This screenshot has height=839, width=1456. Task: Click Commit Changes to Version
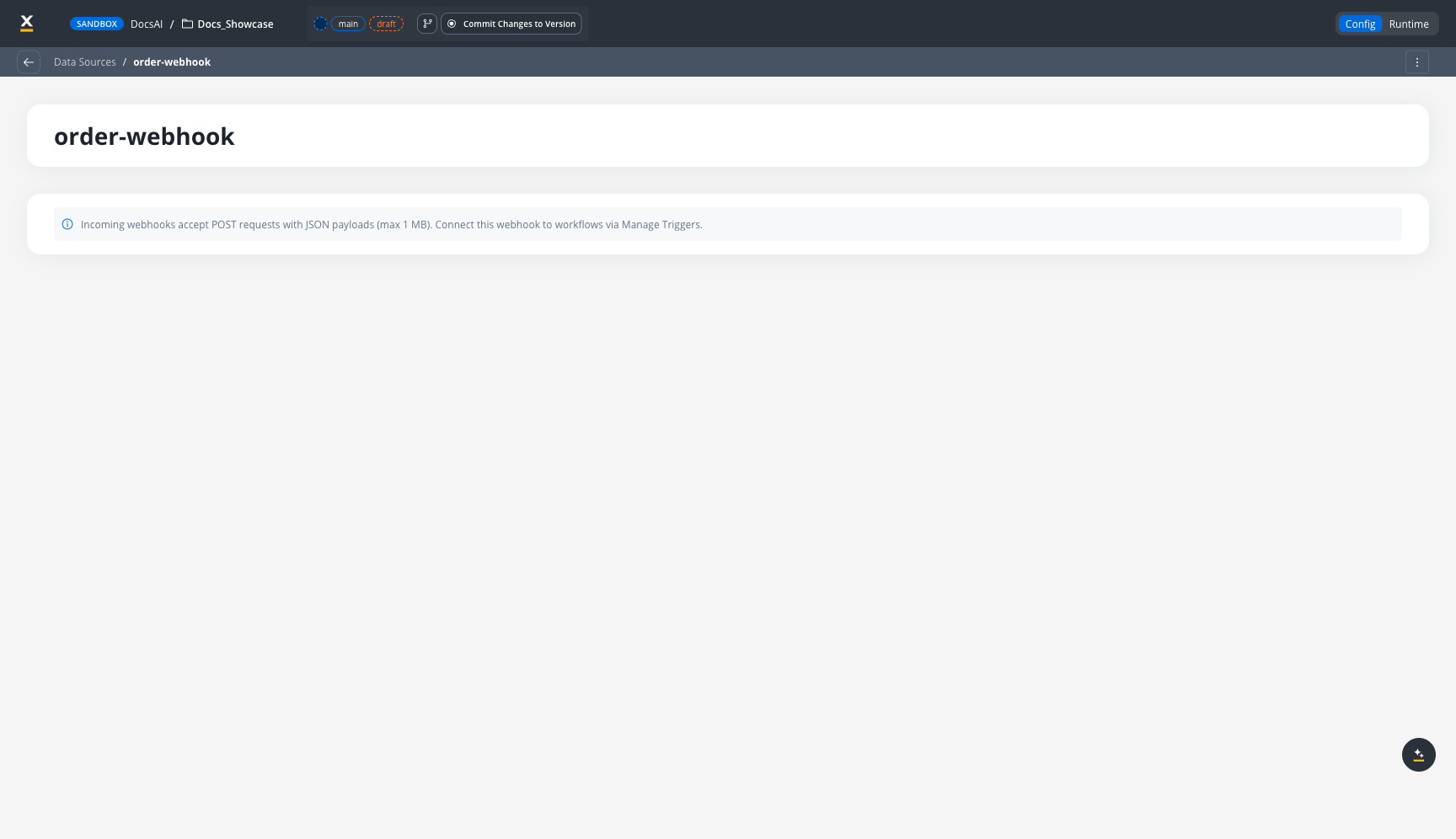coord(511,24)
